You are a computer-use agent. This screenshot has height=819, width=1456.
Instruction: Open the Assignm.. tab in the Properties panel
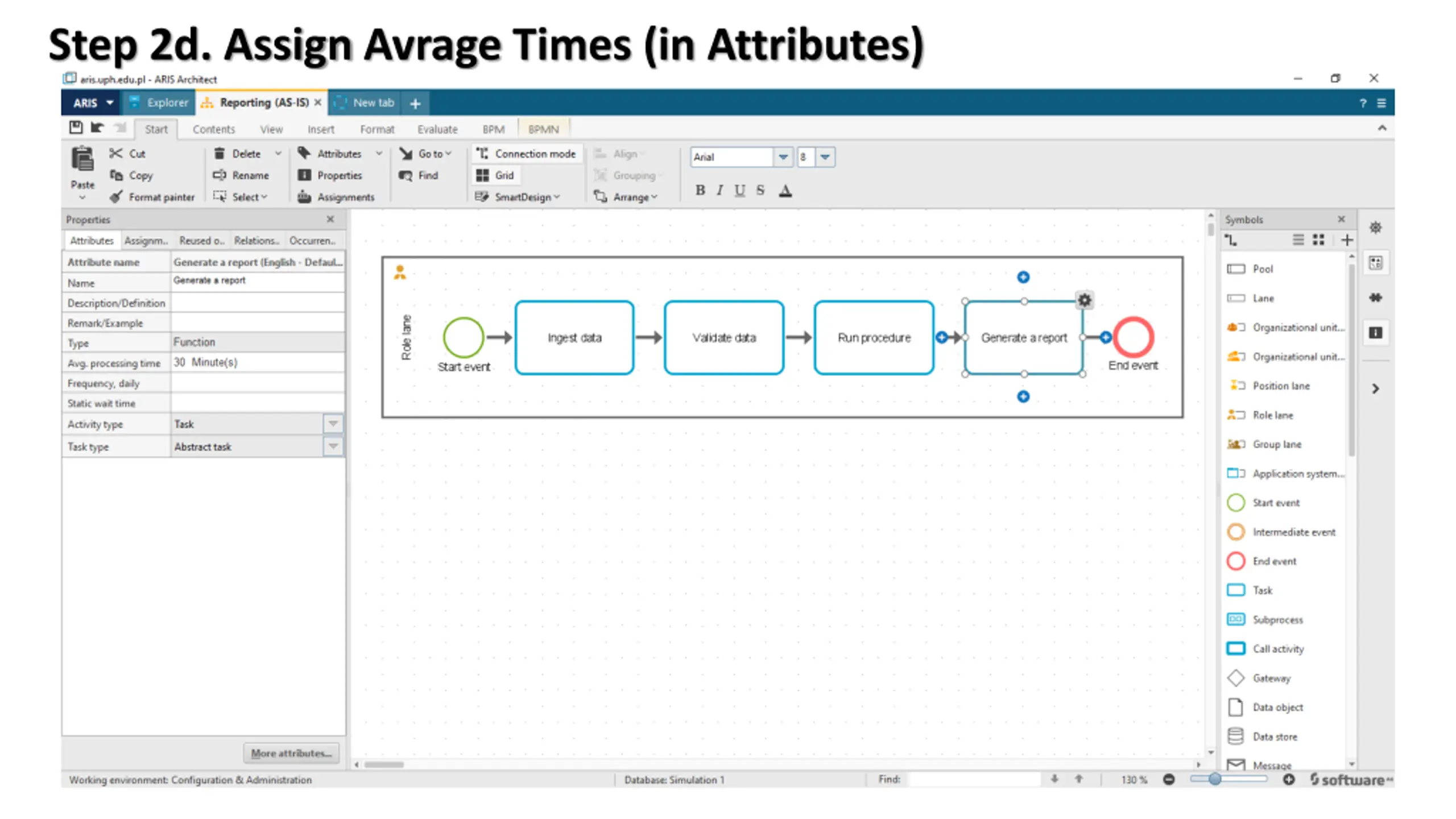(146, 241)
